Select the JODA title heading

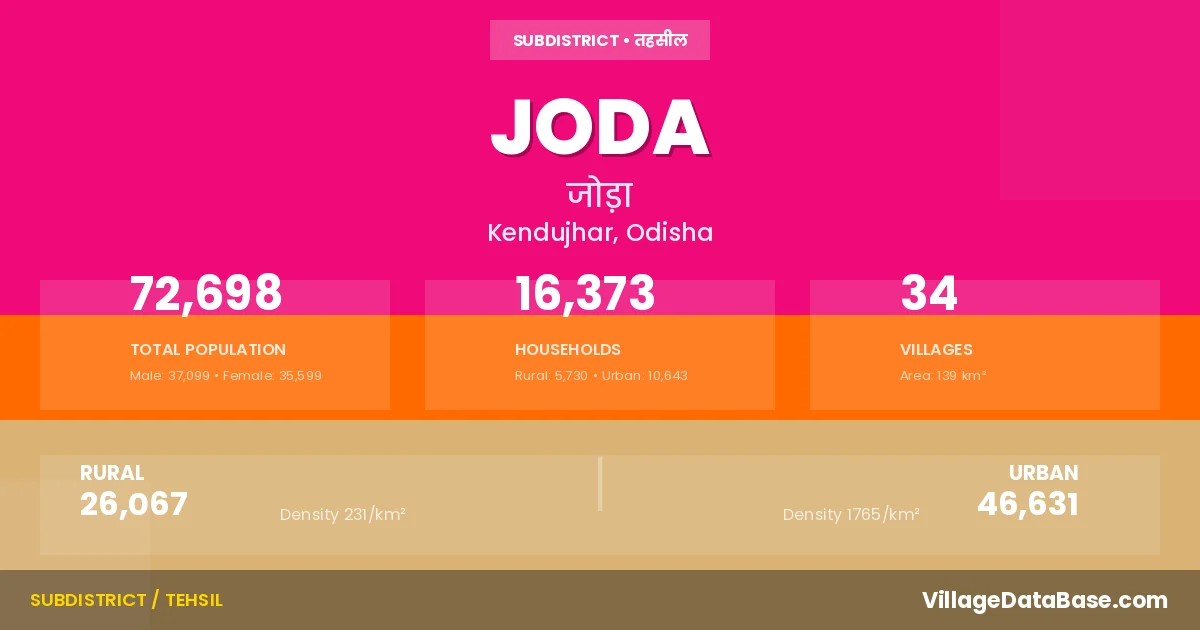600,128
